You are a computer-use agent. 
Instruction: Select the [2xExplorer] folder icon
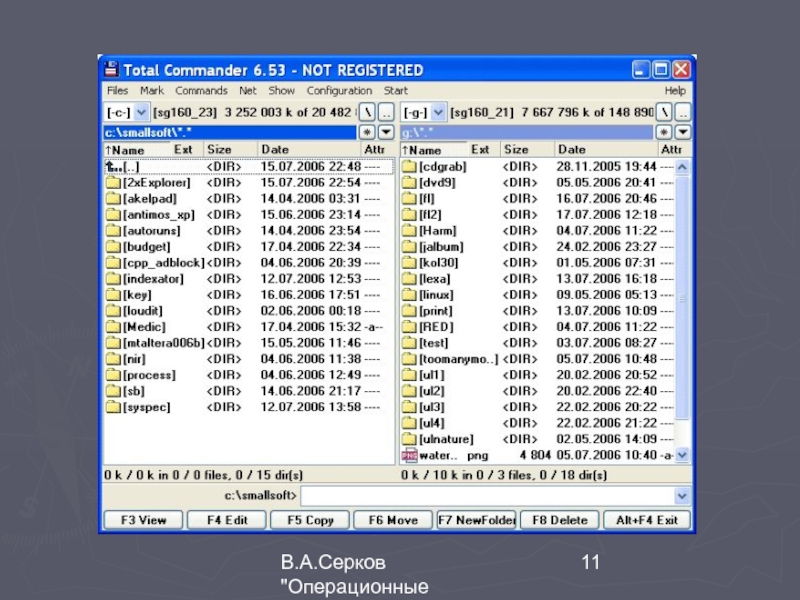pos(113,183)
